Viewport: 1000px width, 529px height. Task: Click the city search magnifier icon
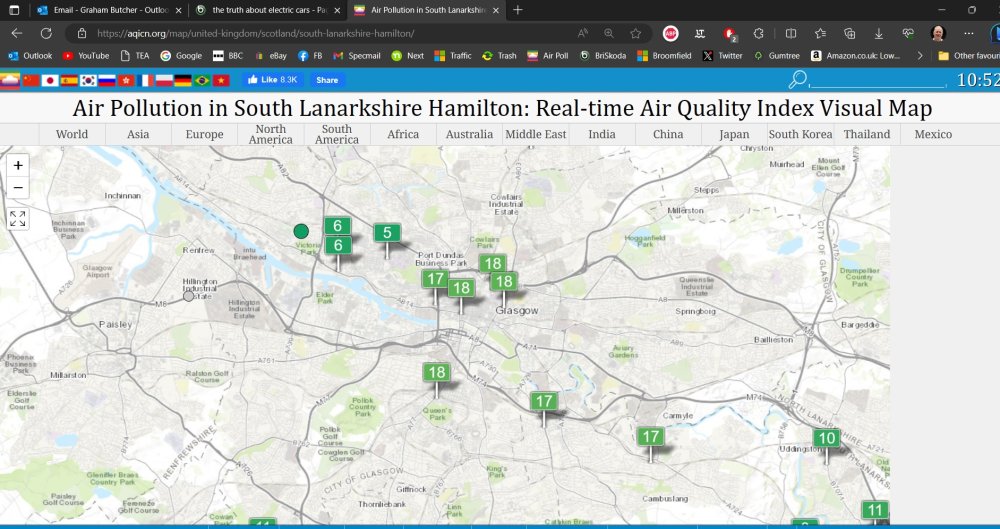tap(798, 80)
